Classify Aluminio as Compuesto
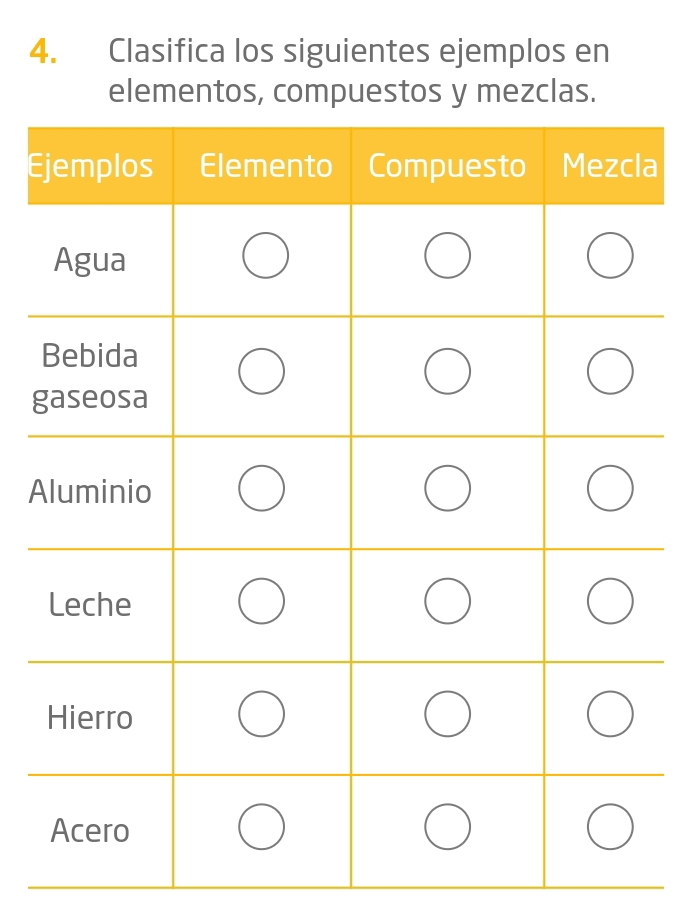The image size is (680, 905). (x=447, y=488)
